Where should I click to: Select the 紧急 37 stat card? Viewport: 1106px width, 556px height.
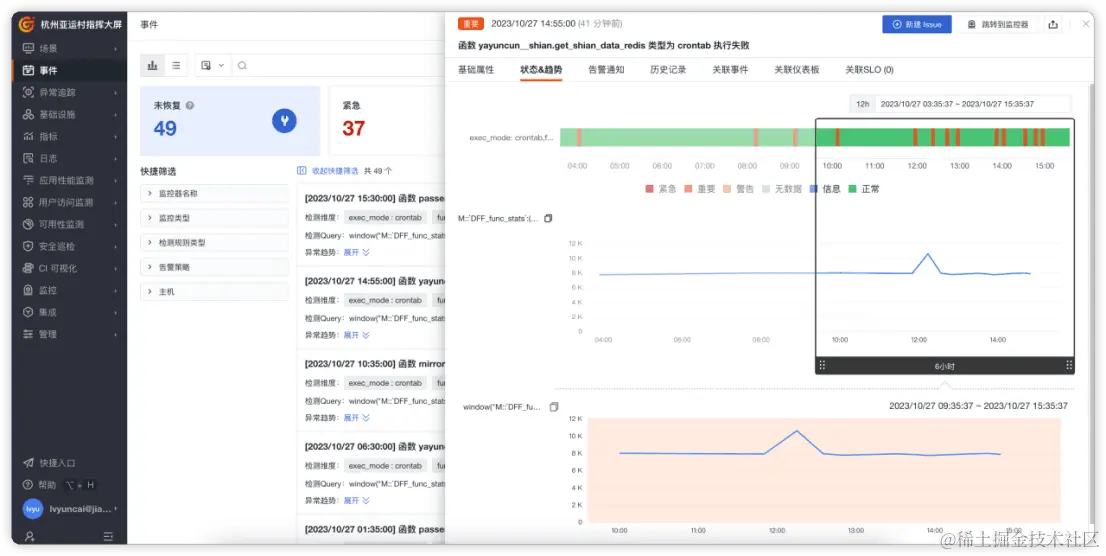387,121
